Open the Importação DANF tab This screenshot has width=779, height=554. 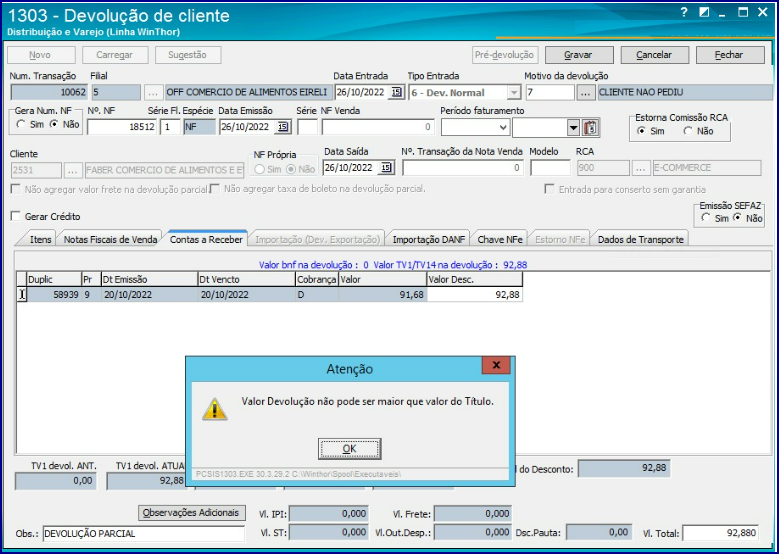[429, 239]
